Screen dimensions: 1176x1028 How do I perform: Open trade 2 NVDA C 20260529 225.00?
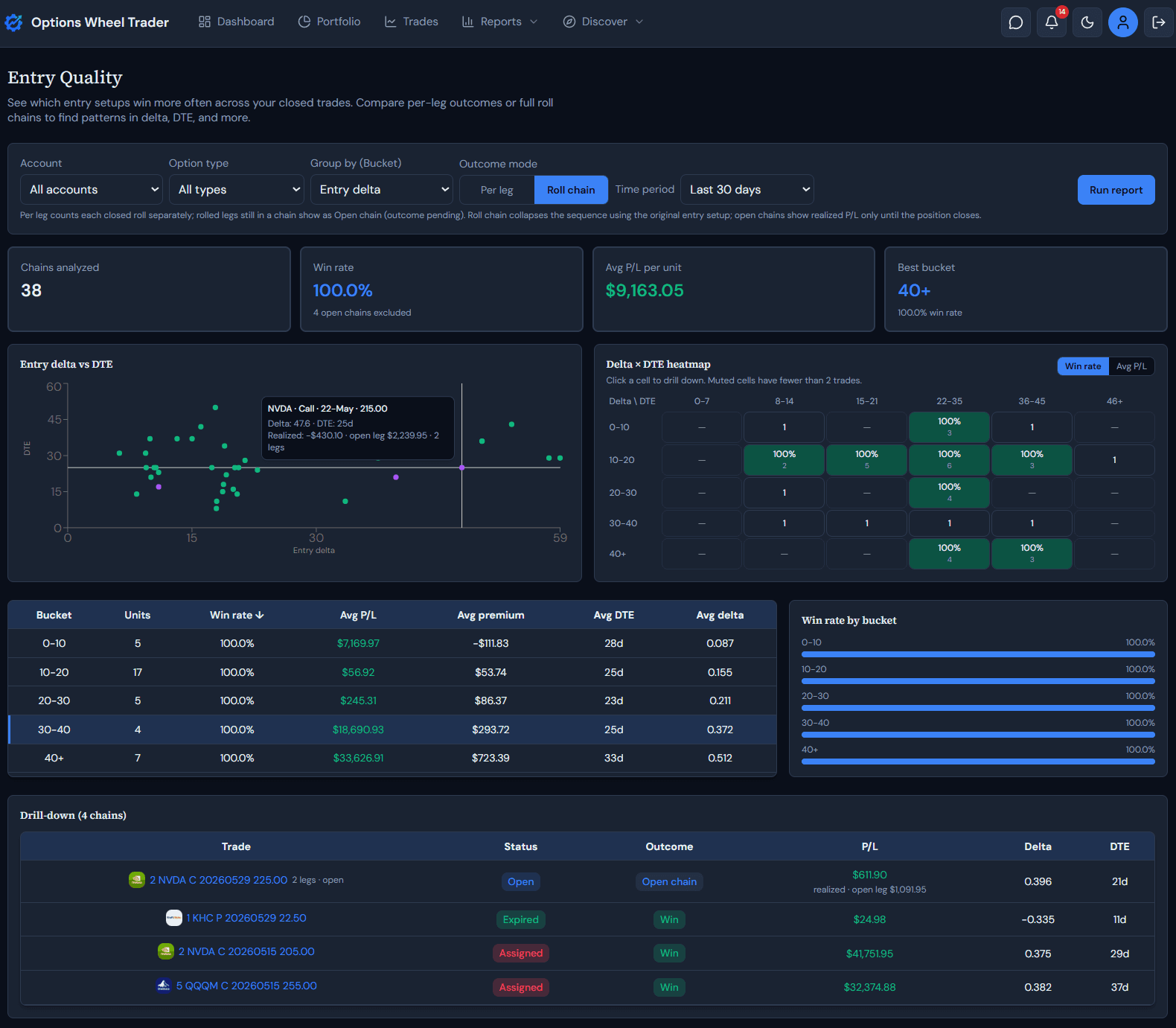[x=219, y=880]
